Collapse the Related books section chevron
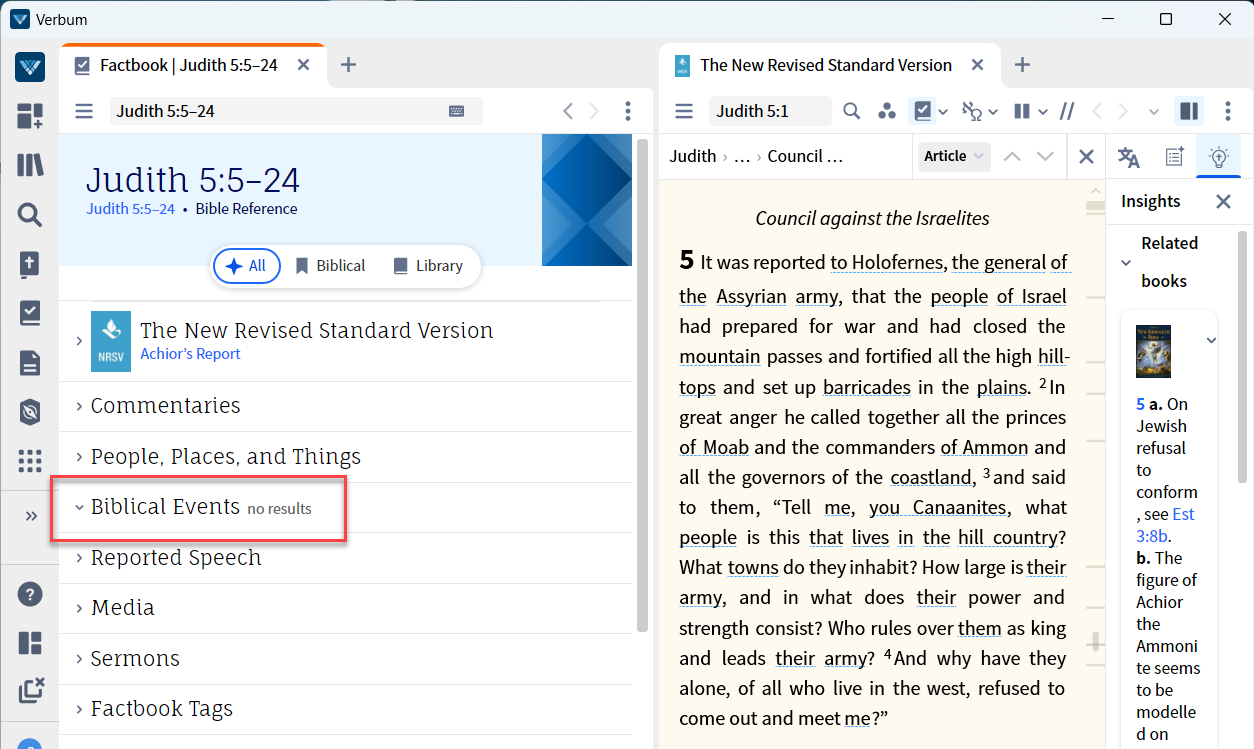 coord(1126,263)
